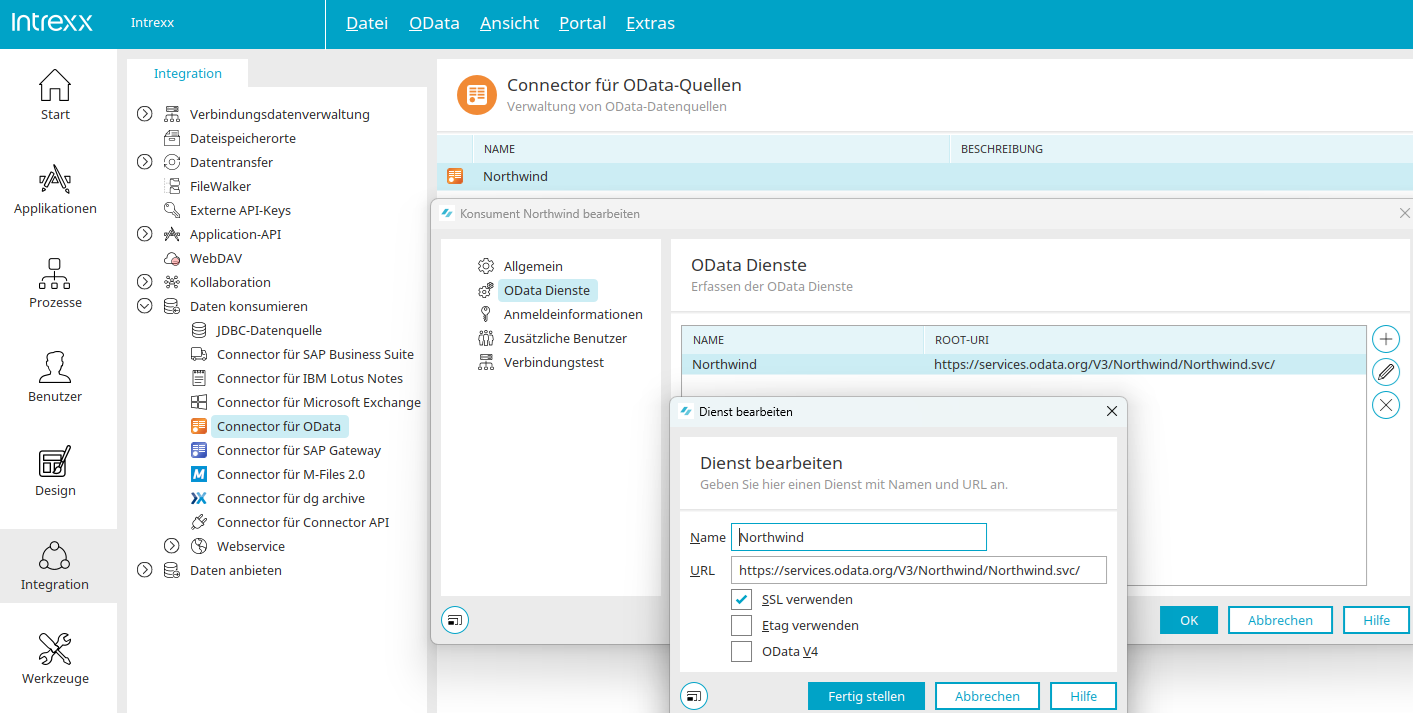The width and height of the screenshot is (1413, 713).
Task: Click the Dateispeicherorte icon
Action: coord(172,138)
